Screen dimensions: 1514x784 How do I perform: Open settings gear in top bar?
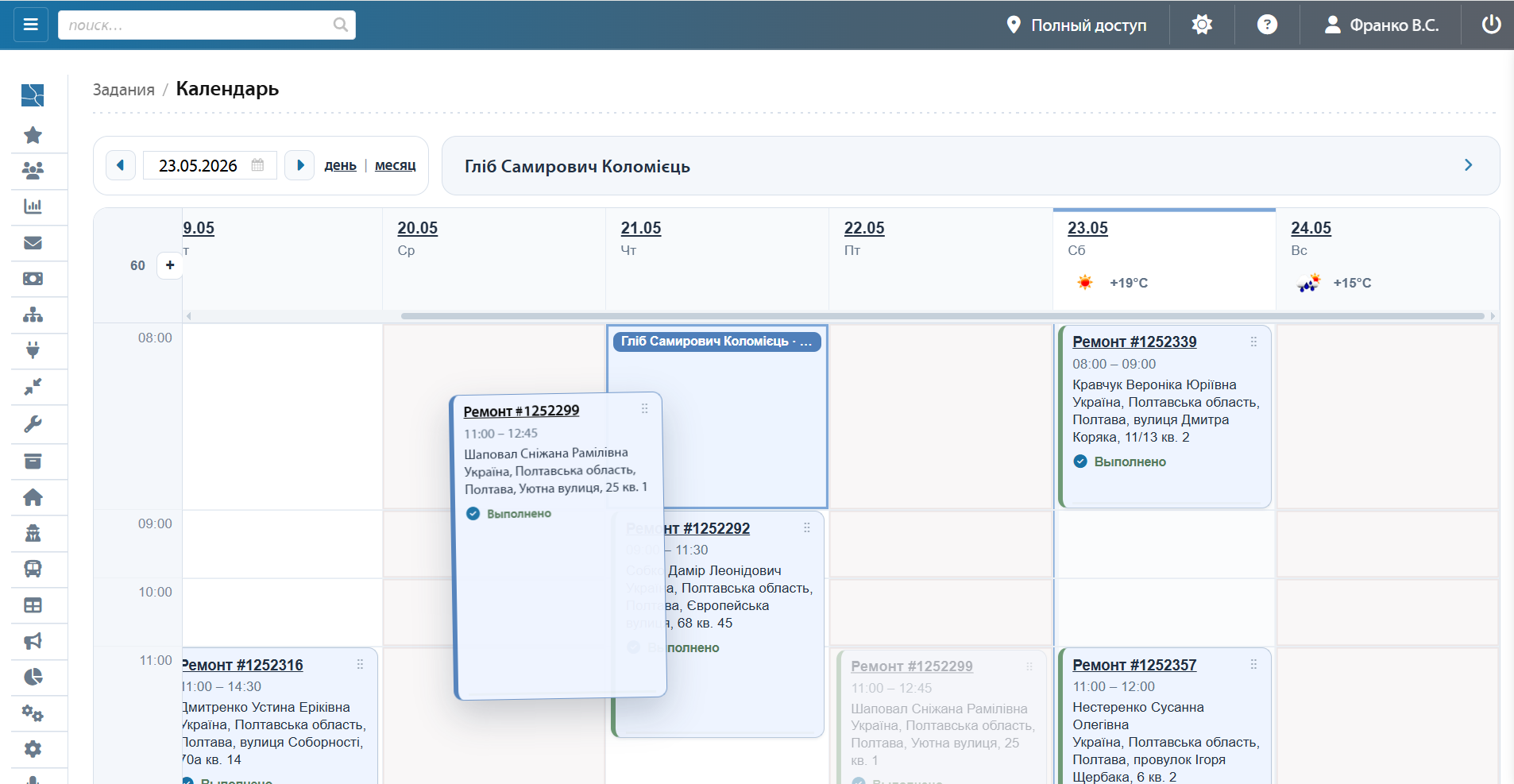click(x=1202, y=25)
